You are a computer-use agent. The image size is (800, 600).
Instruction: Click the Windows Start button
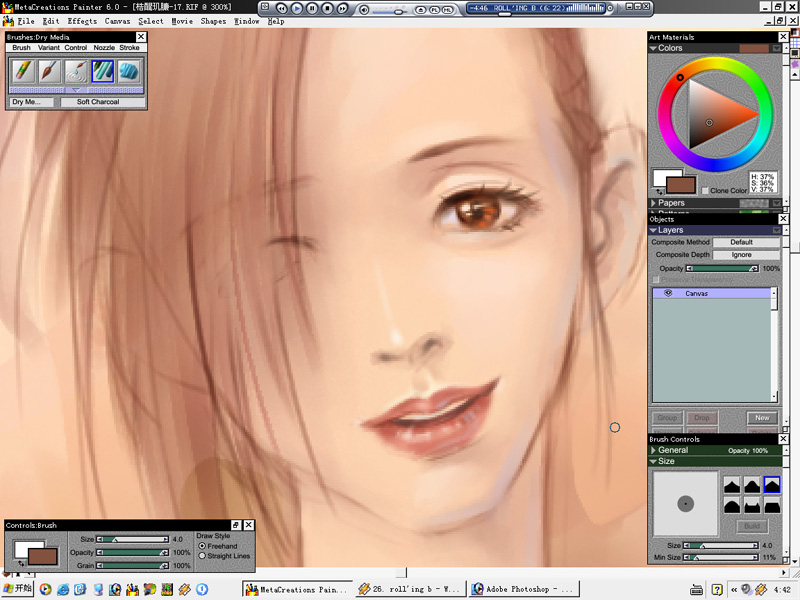(x=18, y=589)
